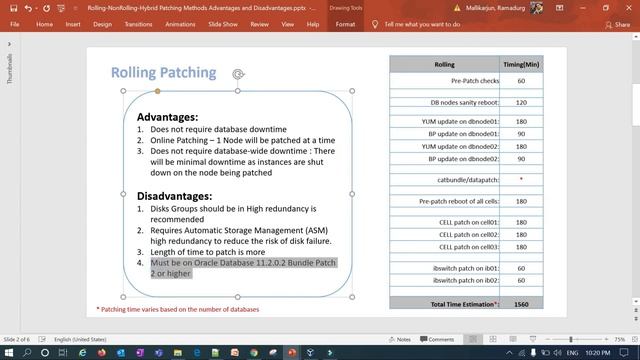The height and width of the screenshot is (360, 640).
Task: Open the Windows Start menu
Action: (x=9, y=353)
